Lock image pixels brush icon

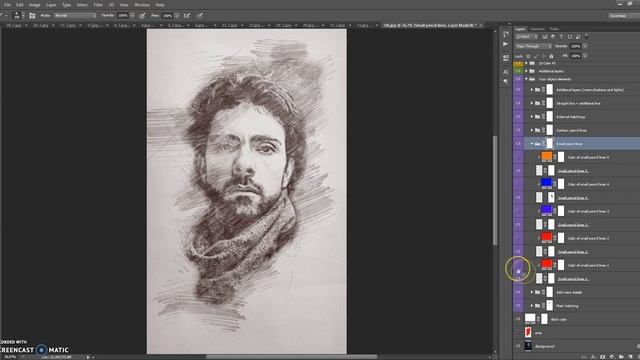[x=536, y=56]
